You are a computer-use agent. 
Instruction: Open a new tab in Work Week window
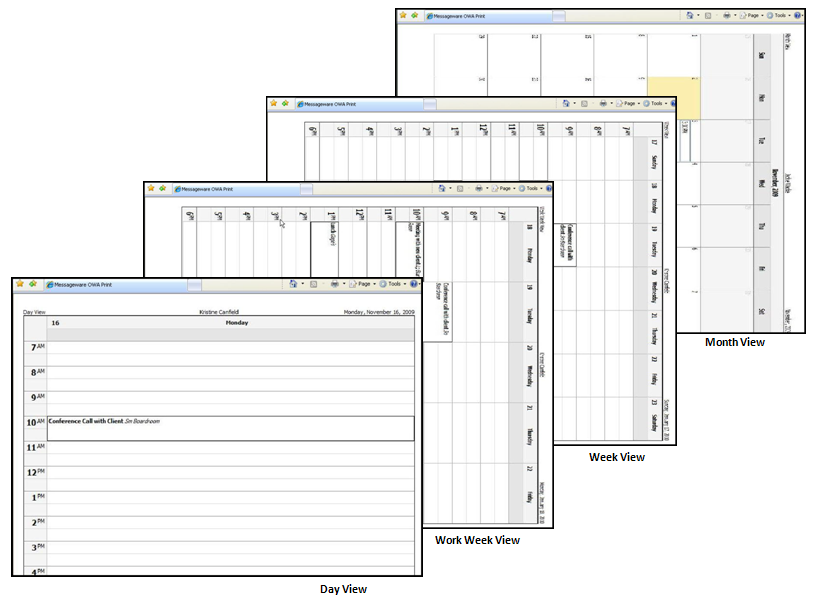click(x=307, y=189)
